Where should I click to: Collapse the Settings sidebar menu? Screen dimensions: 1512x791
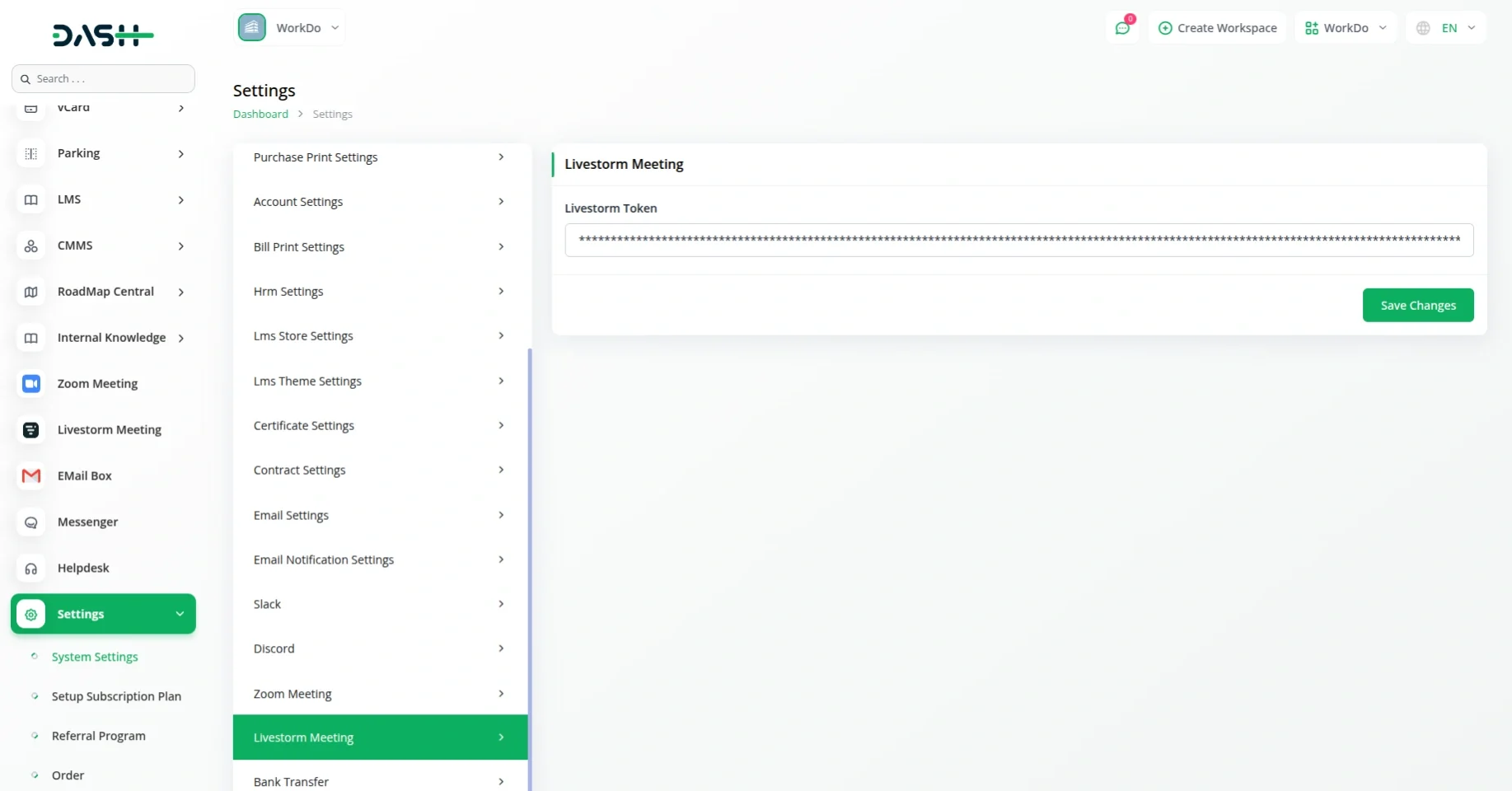[x=180, y=614]
